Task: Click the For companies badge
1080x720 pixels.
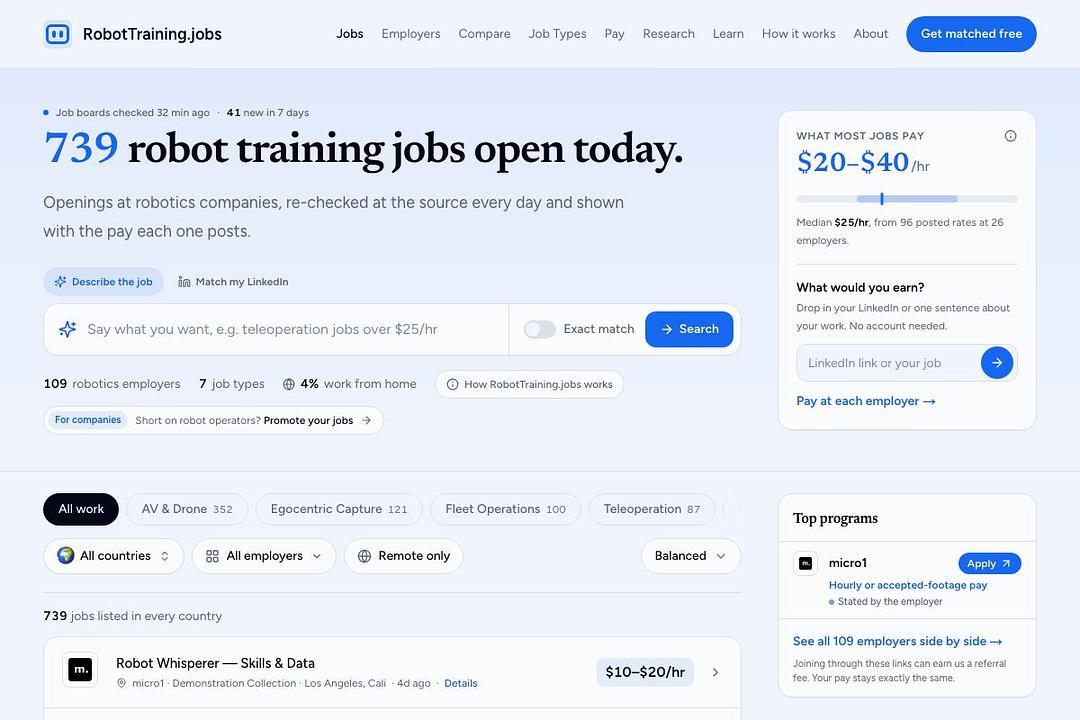Action: click(87, 420)
